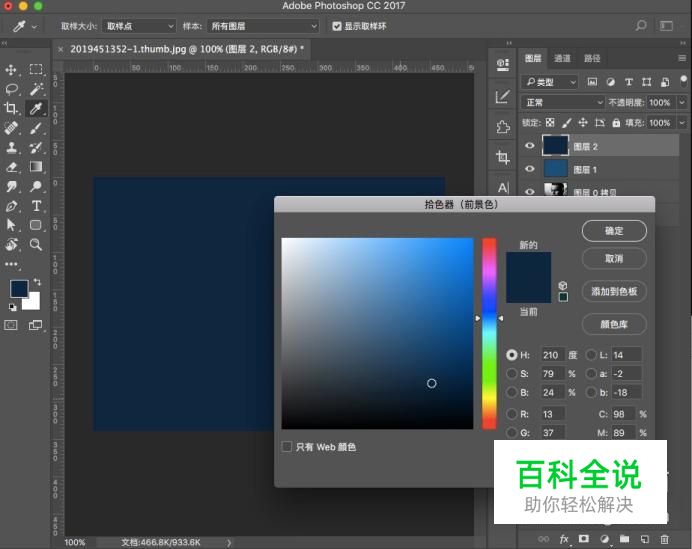Image resolution: width=692 pixels, height=549 pixels.
Task: Enable 只有 Web 颜色 checkbox
Action: [x=287, y=447]
